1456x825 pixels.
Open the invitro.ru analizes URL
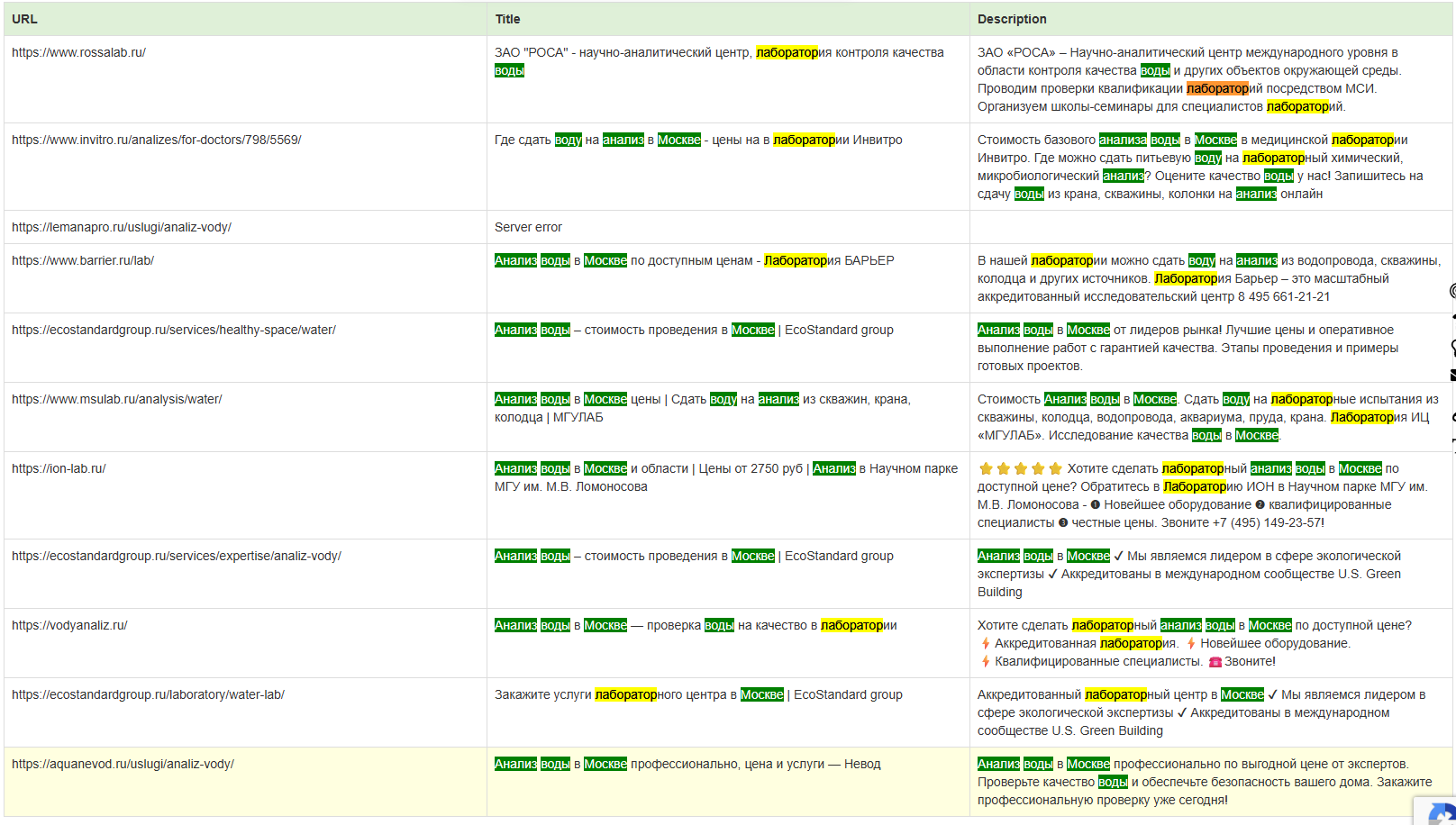pos(156,140)
